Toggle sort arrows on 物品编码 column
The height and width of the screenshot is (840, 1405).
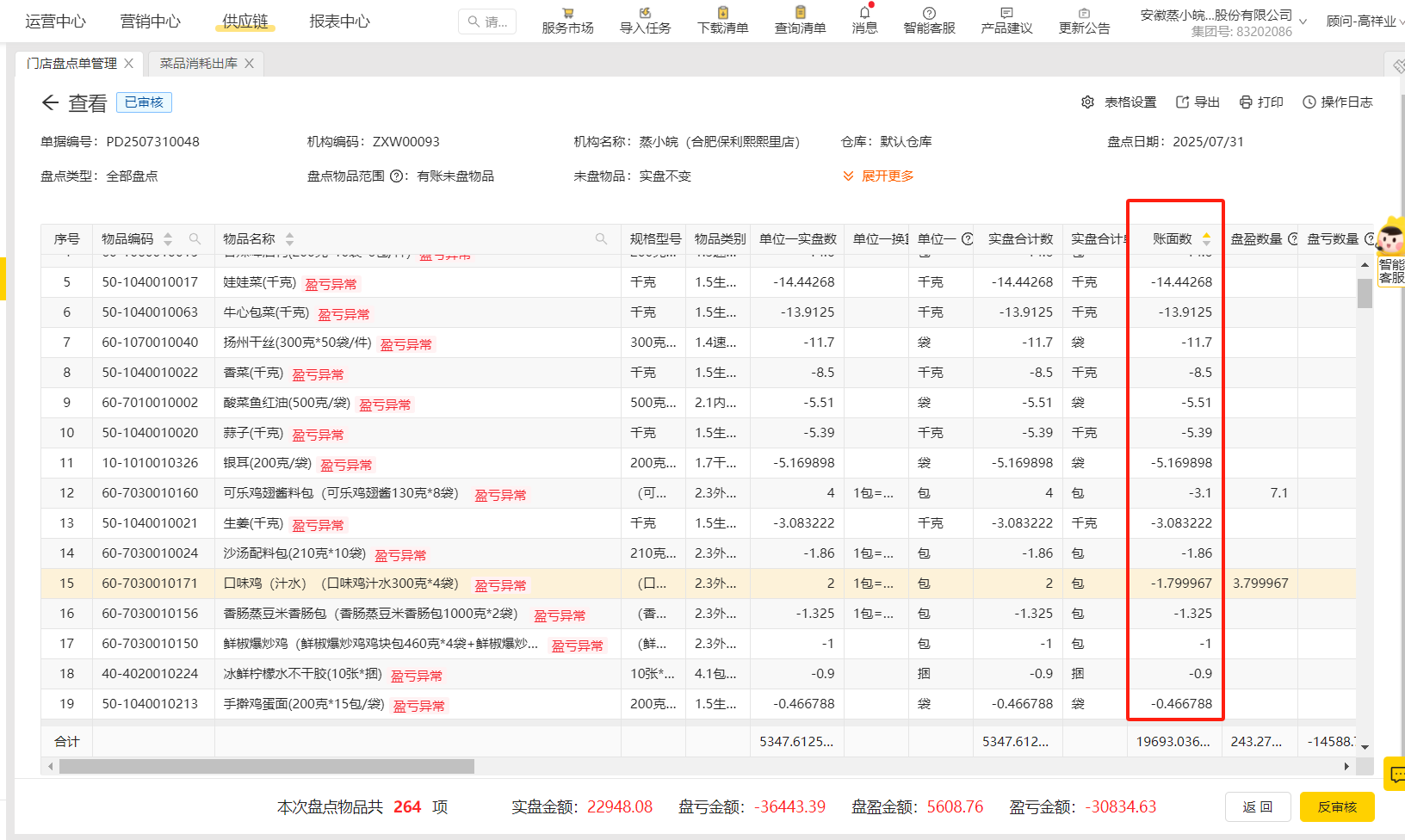(168, 239)
